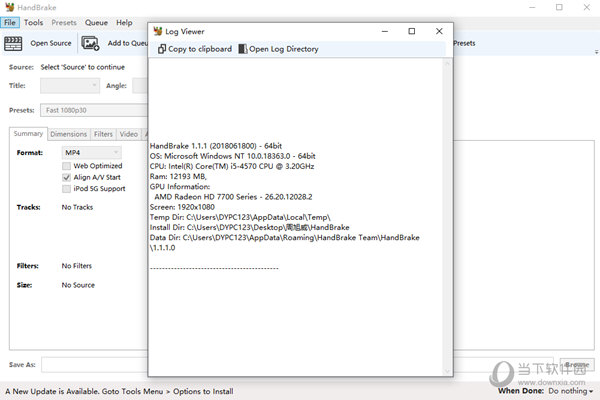Click the 'AMD Radeon HD 7700 Series' line
Screen dimensions: 600x400
pos(233,197)
